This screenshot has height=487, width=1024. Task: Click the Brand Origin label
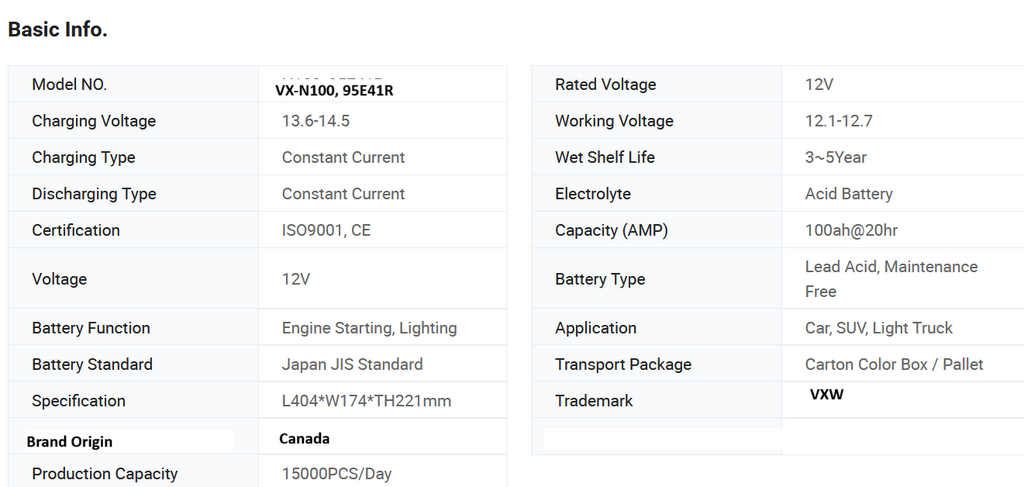point(69,442)
